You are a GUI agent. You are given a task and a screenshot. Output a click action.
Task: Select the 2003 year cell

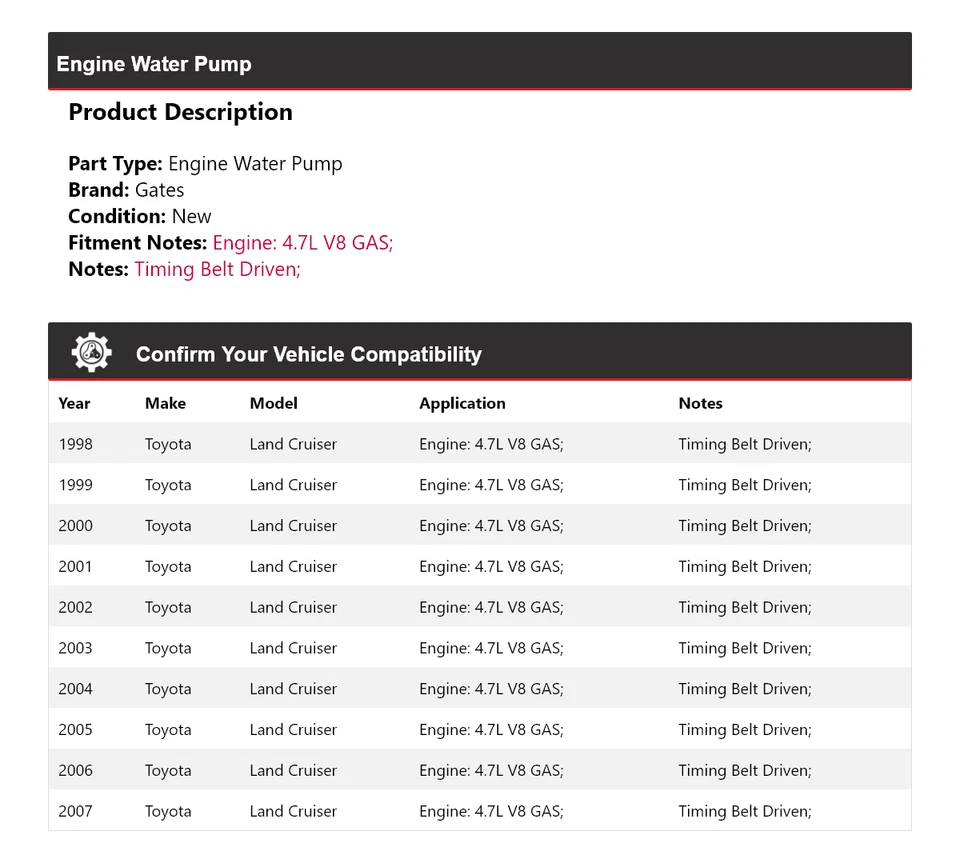coord(75,649)
